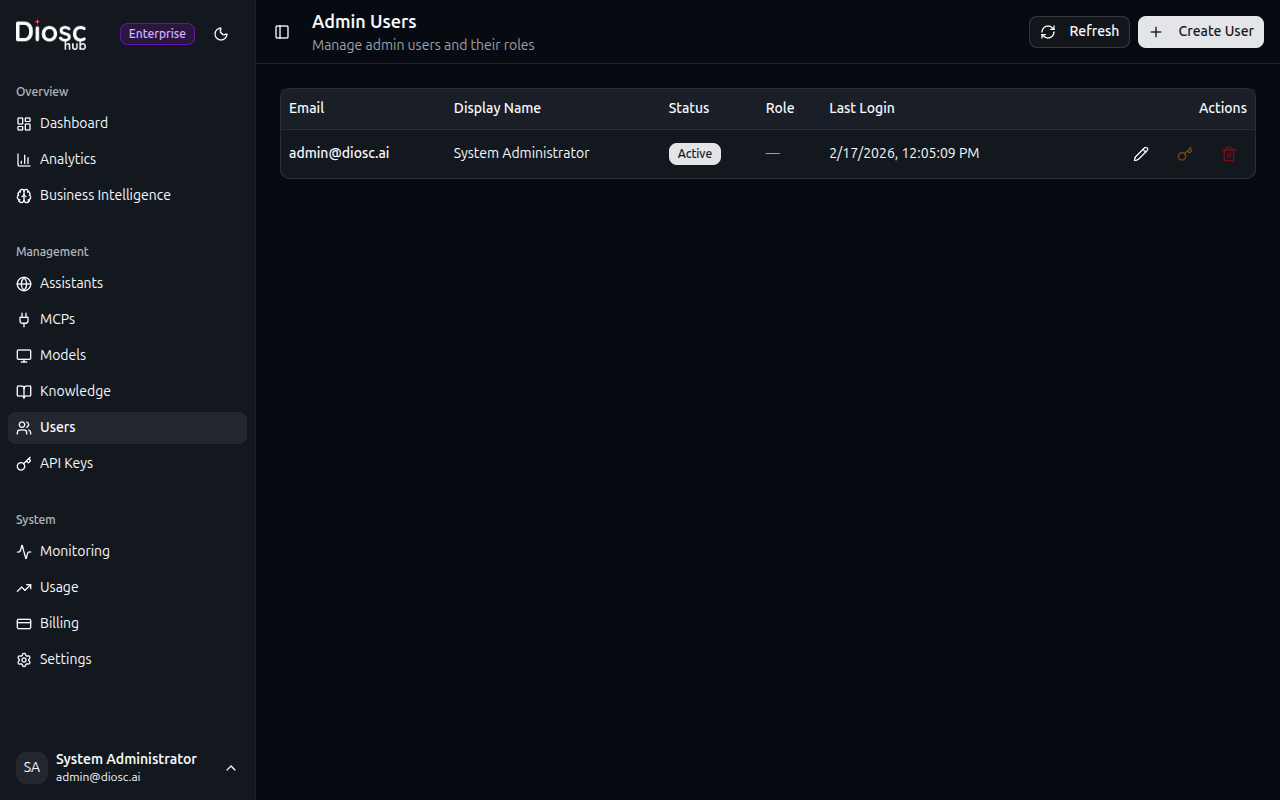Select the Business Intelligence icon in the sidebar

click(x=23, y=196)
